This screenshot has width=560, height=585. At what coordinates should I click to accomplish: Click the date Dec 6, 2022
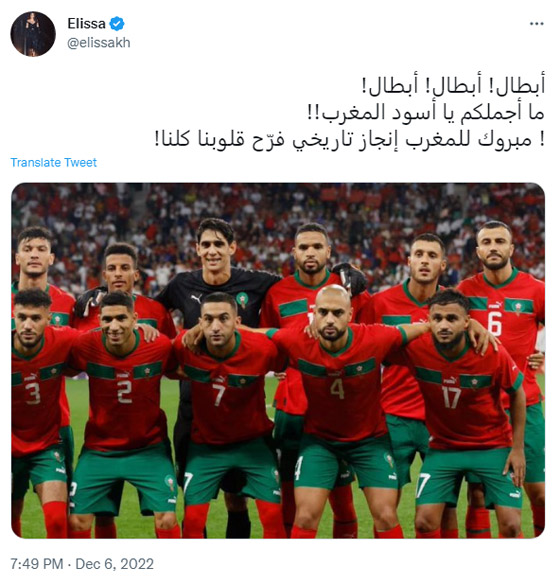(115, 564)
